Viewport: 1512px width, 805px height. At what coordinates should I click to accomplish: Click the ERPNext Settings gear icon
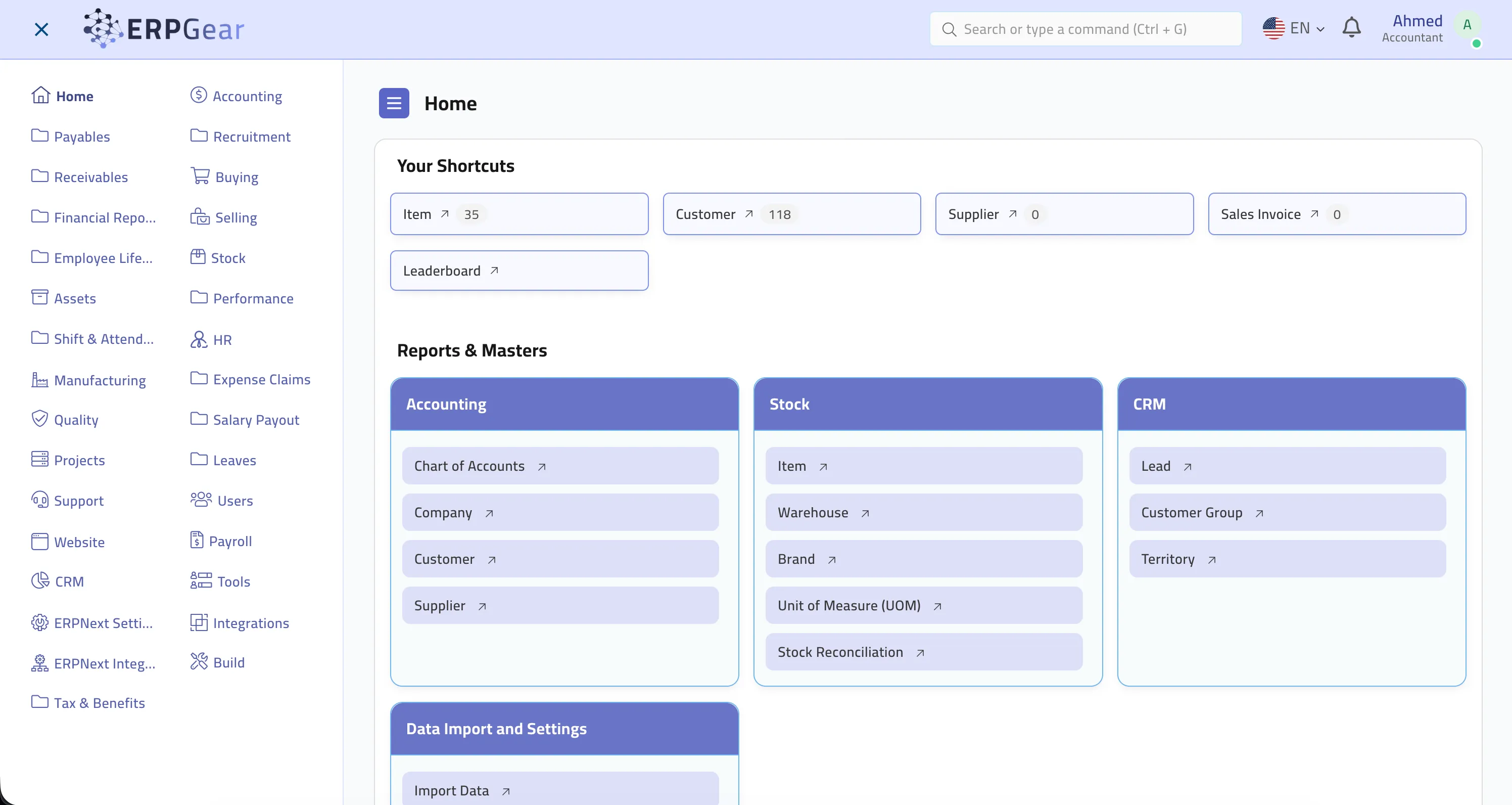click(40, 622)
